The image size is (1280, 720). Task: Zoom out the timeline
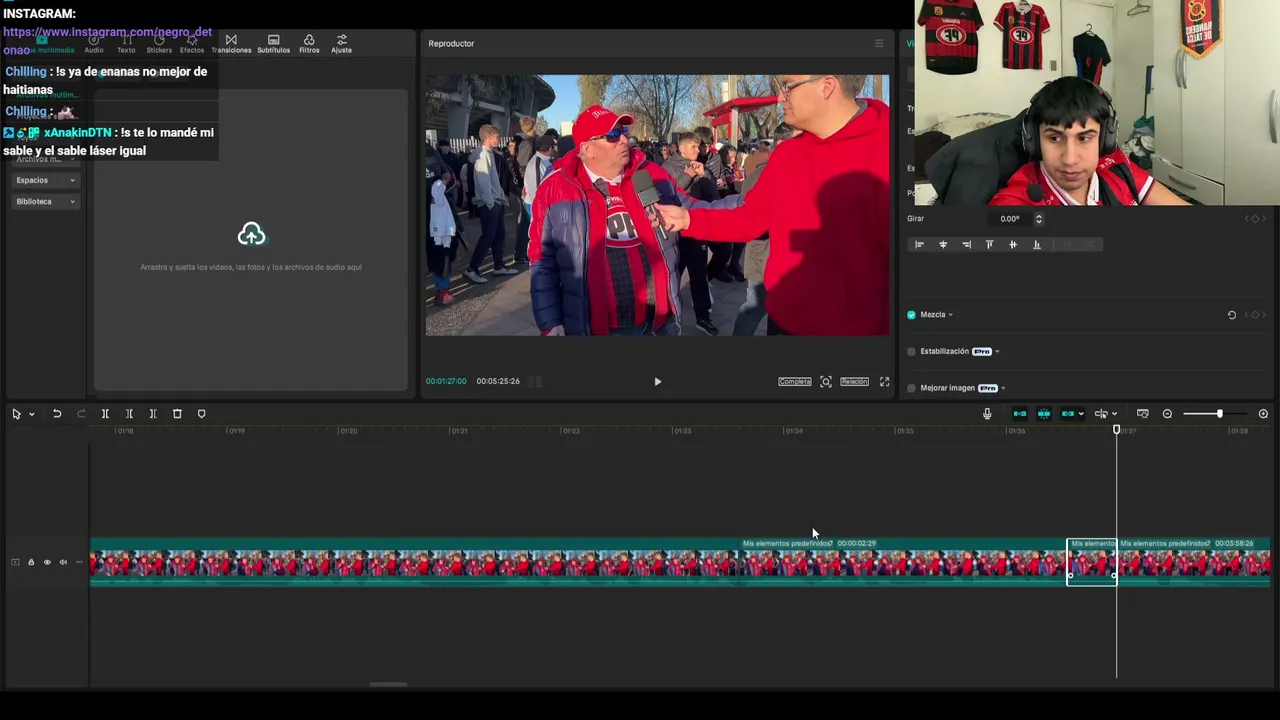coord(1167,414)
